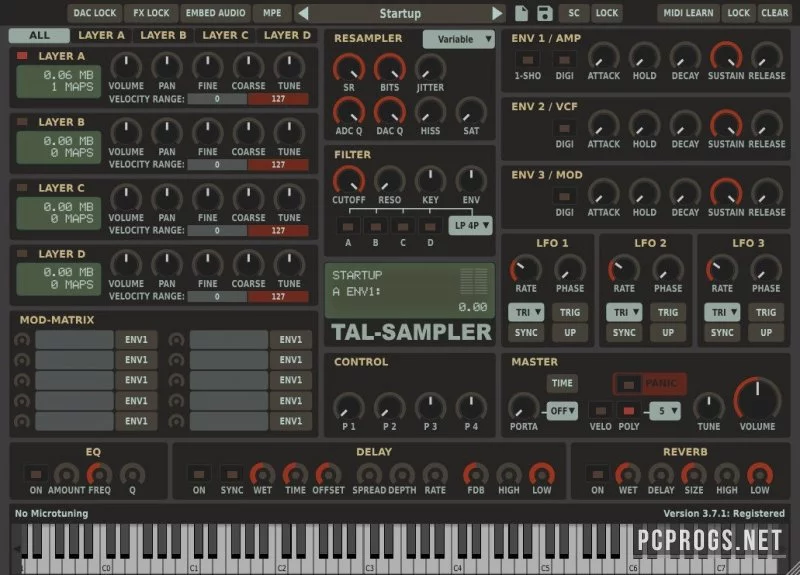
Task: Click the CLEAR button
Action: [774, 13]
